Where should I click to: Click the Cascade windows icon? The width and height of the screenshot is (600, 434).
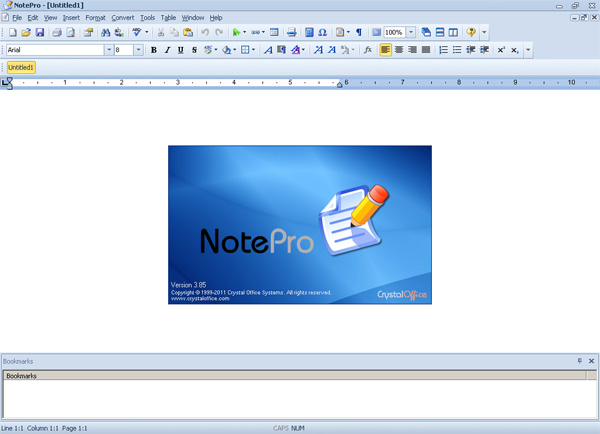[x=426, y=33]
